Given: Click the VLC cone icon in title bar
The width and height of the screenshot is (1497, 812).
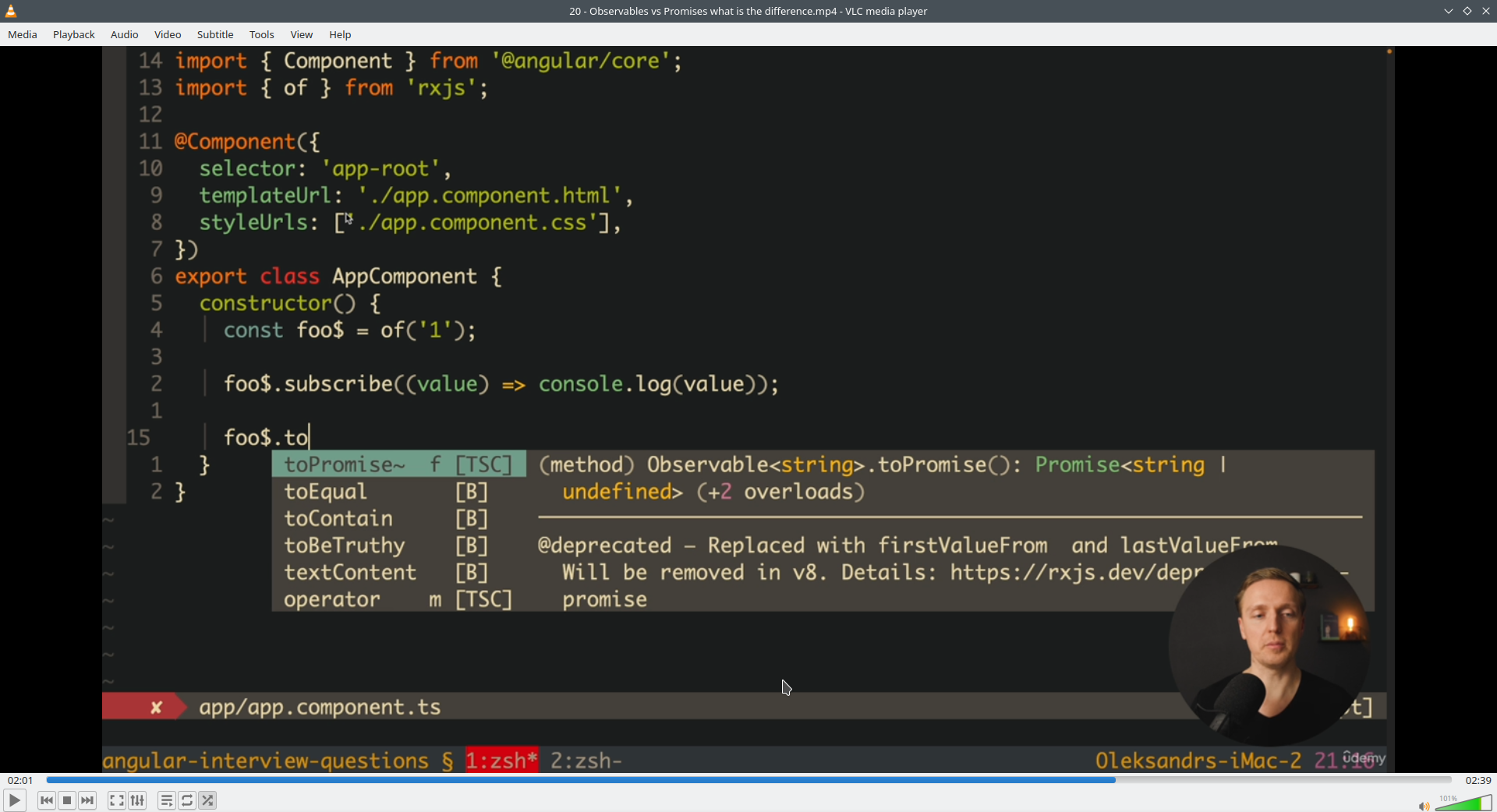Looking at the screenshot, I should coord(11,11).
